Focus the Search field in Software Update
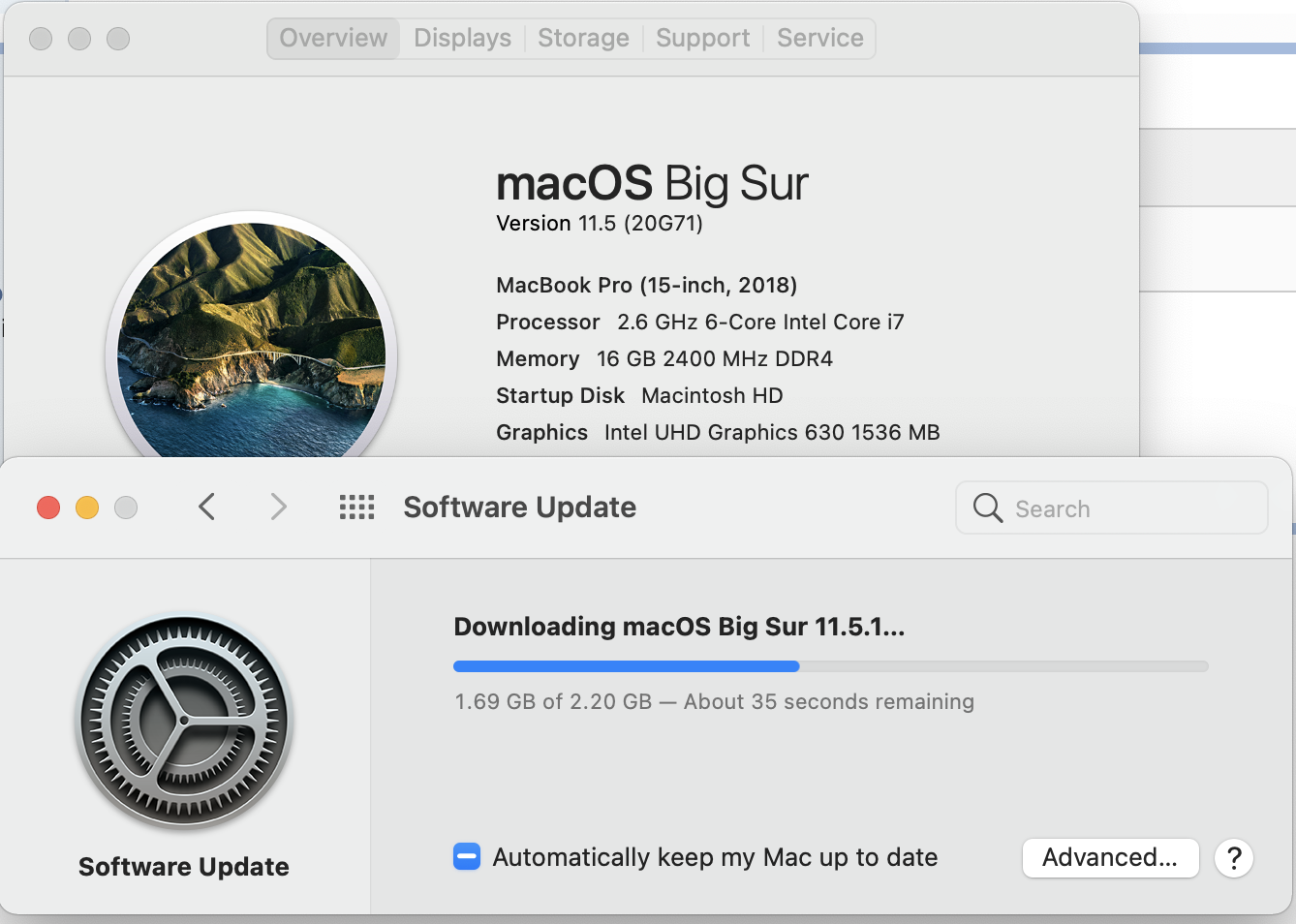 (x=1112, y=508)
